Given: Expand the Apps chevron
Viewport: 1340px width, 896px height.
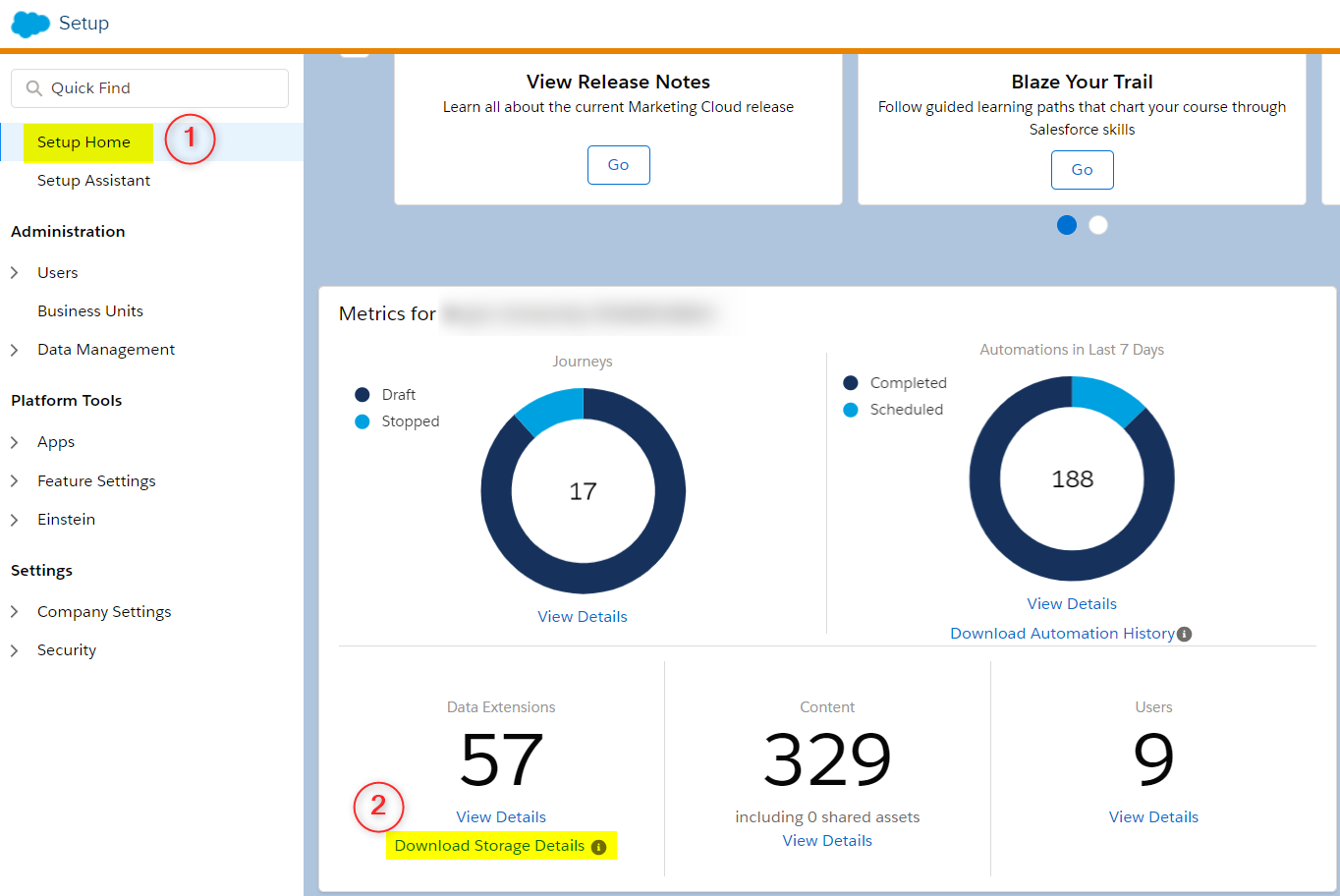Looking at the screenshot, I should tap(15, 442).
